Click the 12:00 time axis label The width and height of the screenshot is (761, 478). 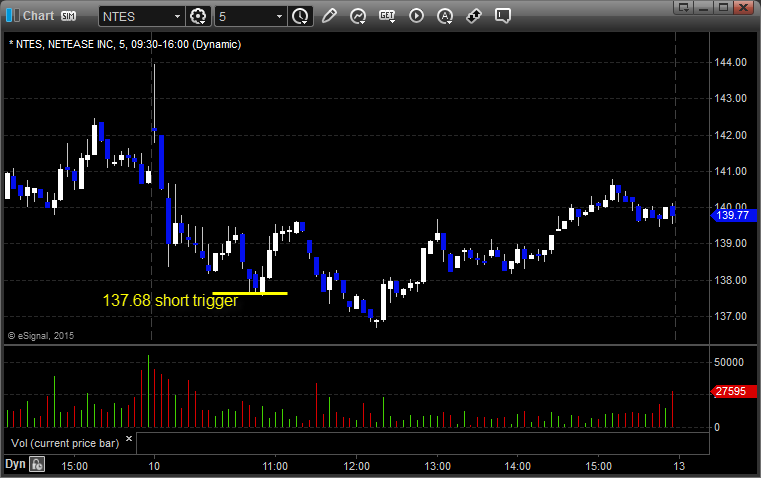(357, 466)
